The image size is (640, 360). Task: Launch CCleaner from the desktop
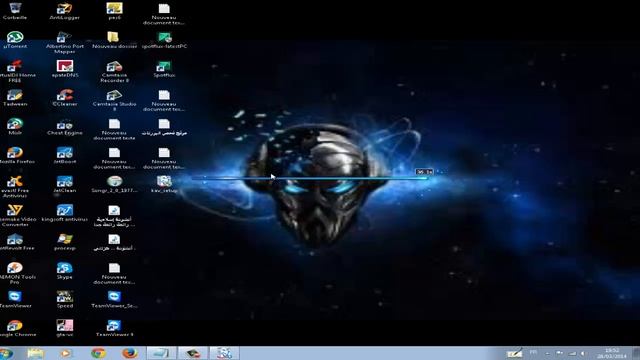64,98
